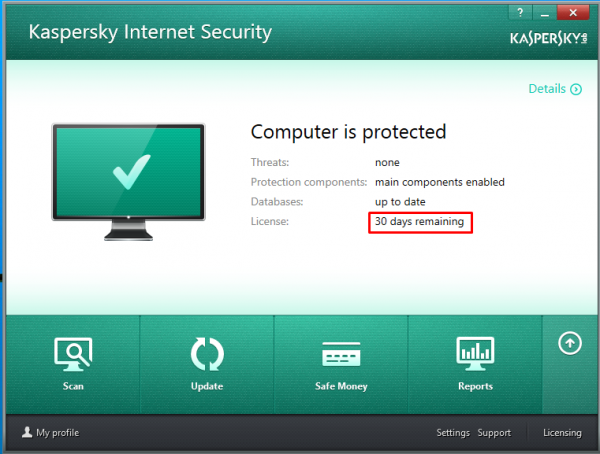600x454 pixels.
Task: Select the Scan label
Action: 73,386
